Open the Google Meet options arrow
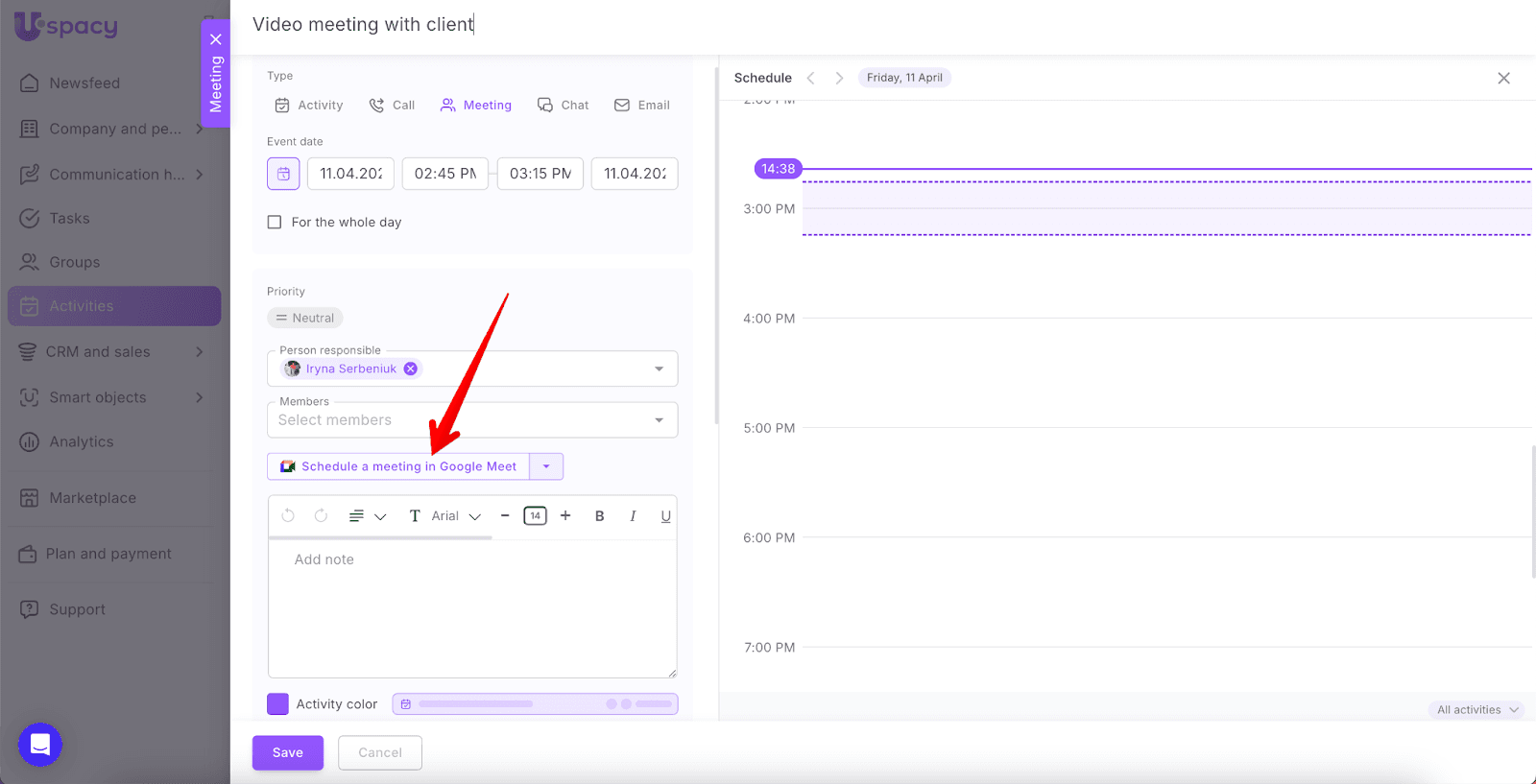 (x=546, y=466)
